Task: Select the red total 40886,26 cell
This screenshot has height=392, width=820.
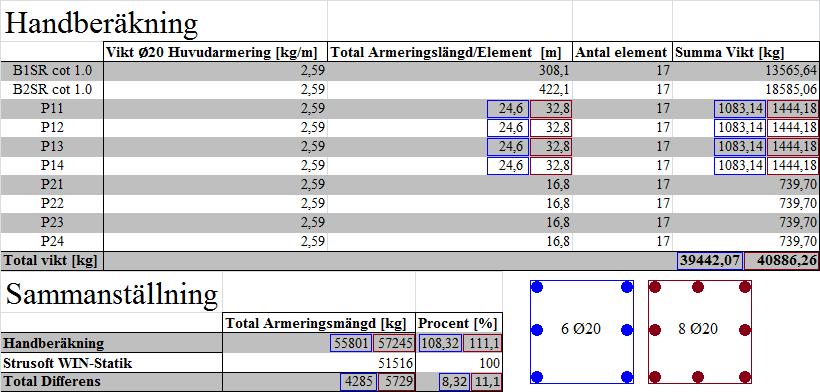Action: [782, 261]
